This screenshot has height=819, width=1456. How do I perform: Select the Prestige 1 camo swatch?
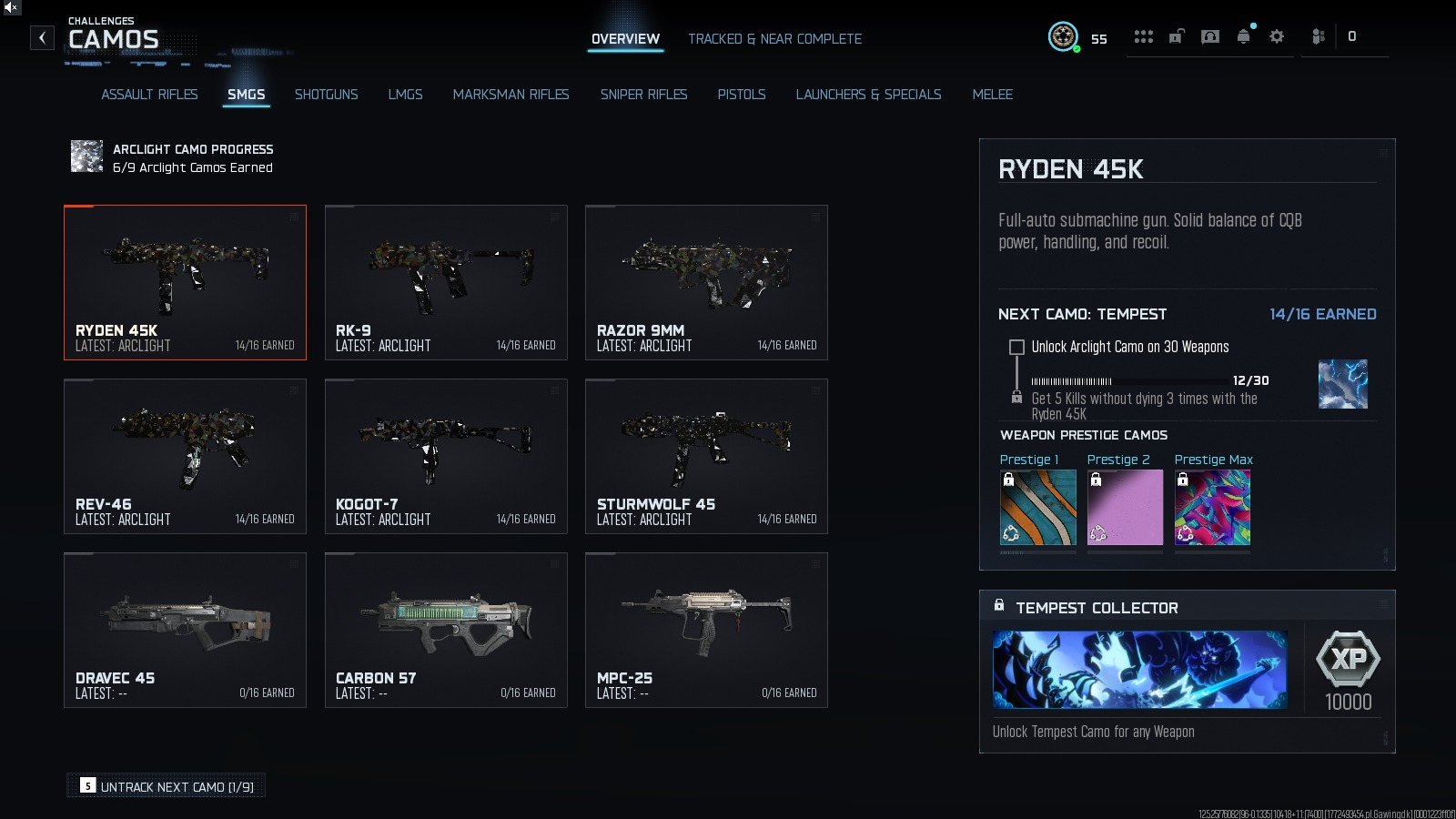(1037, 507)
